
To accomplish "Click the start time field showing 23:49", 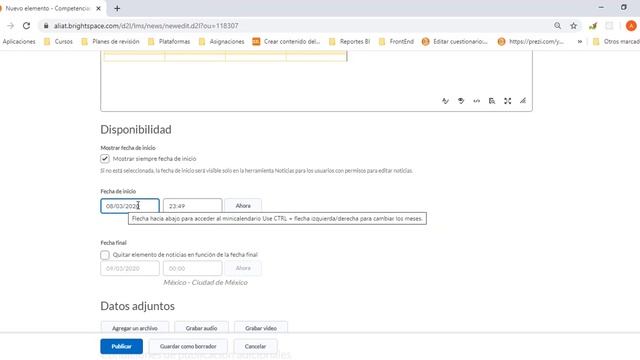I will click(192, 206).
